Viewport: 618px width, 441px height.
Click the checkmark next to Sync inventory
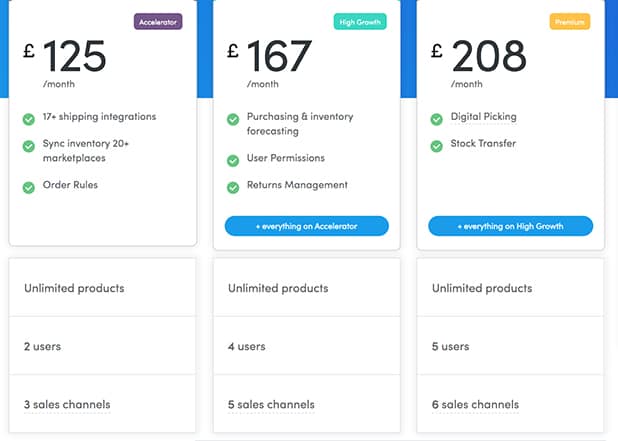click(x=29, y=146)
